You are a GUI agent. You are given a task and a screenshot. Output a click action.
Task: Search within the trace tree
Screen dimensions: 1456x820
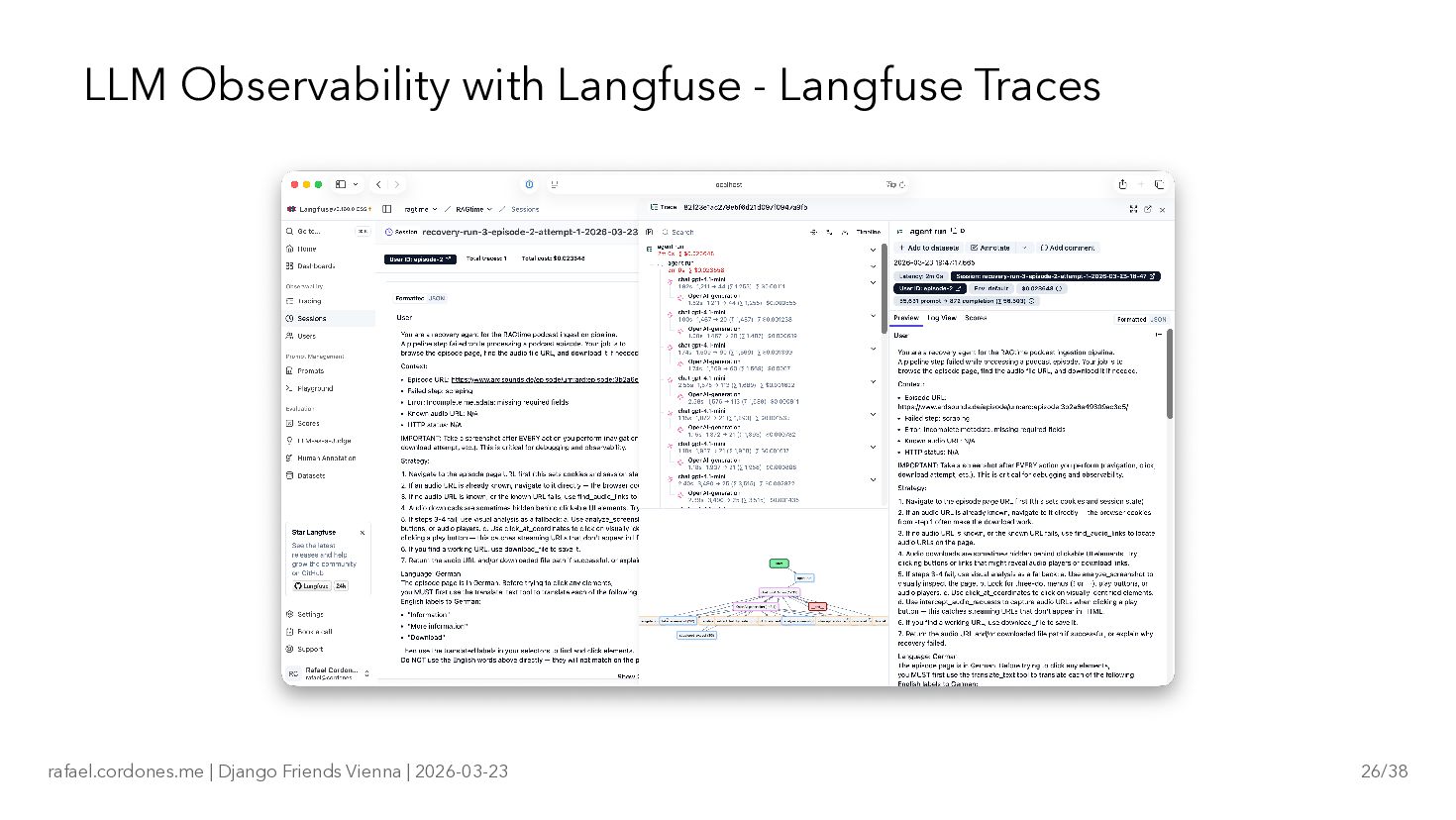733,232
